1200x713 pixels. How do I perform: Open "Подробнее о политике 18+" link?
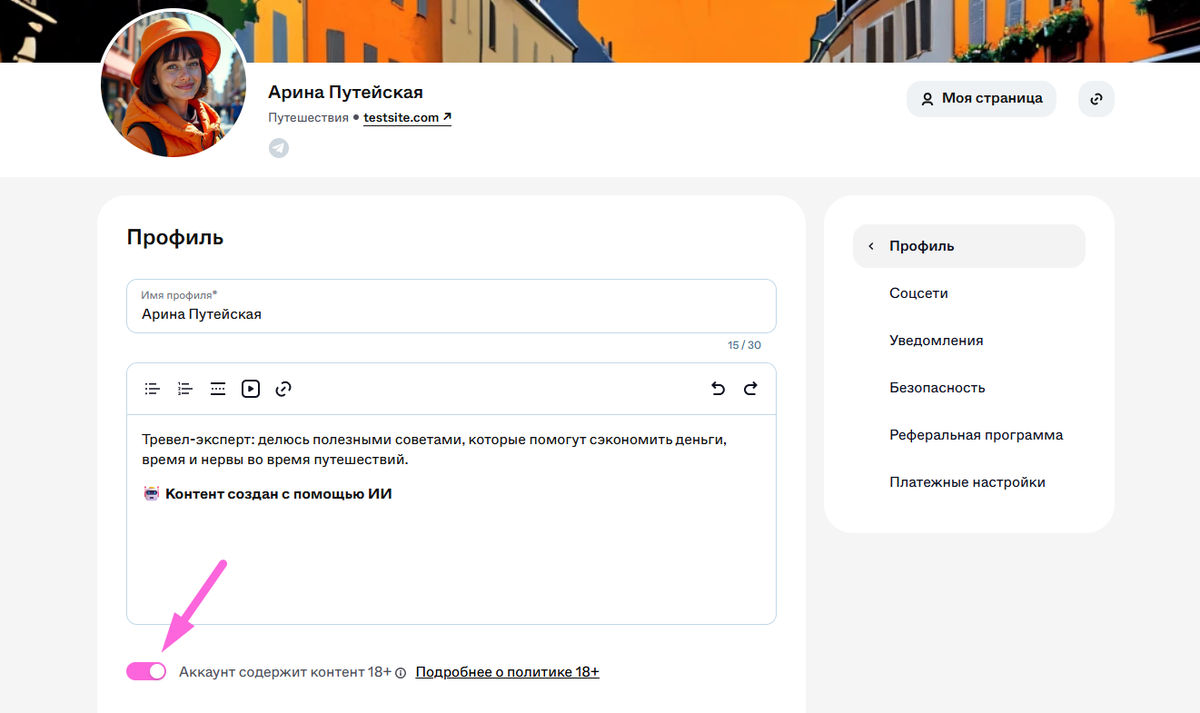tap(507, 672)
